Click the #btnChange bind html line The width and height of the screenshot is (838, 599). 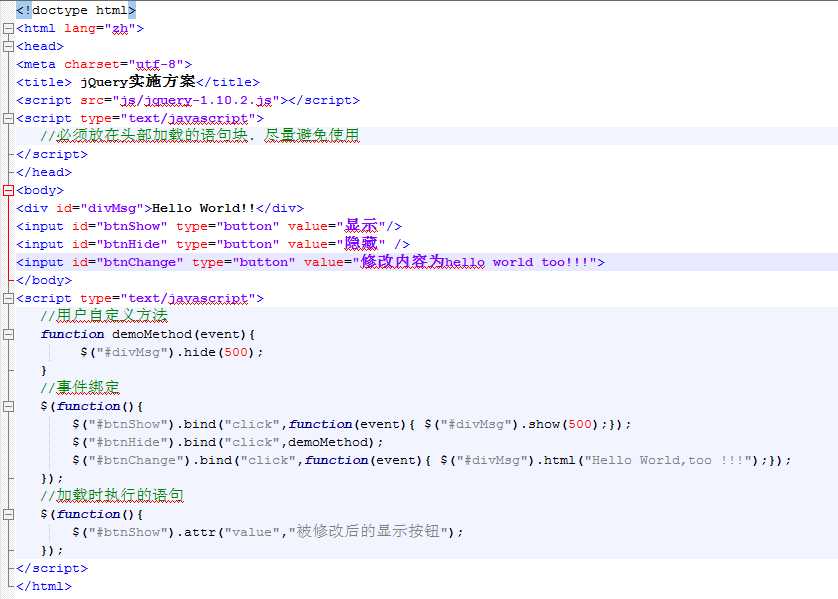coord(432,461)
